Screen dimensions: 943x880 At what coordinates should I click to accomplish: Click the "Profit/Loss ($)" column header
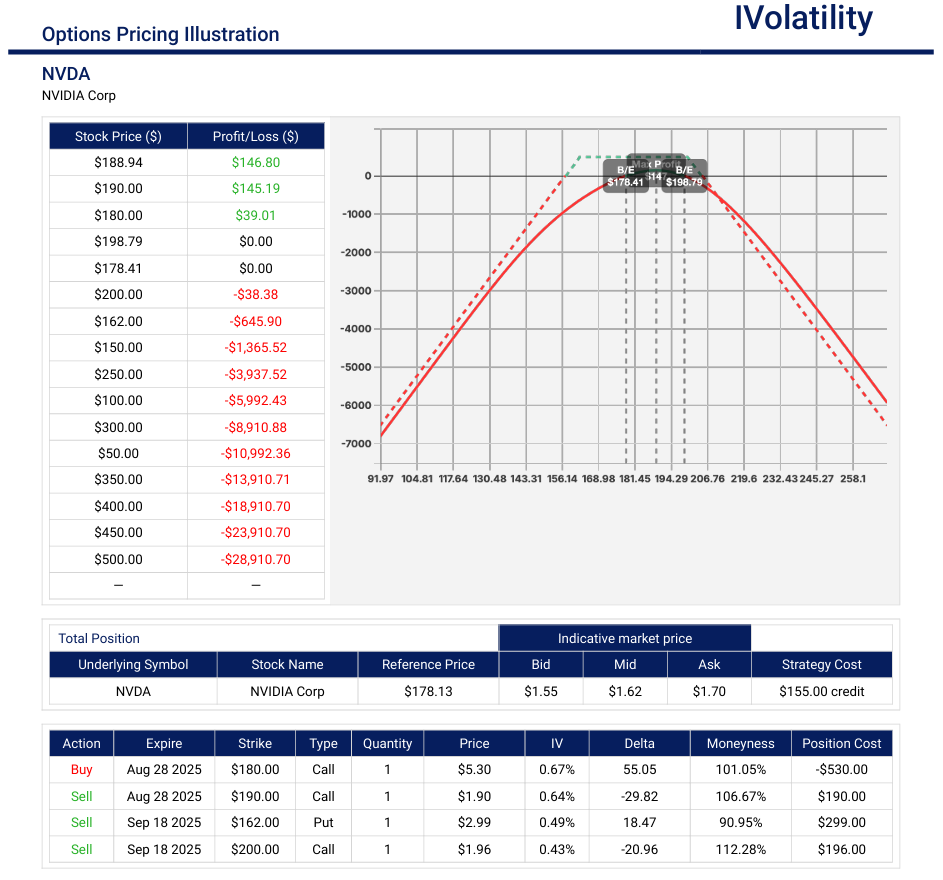(x=256, y=137)
